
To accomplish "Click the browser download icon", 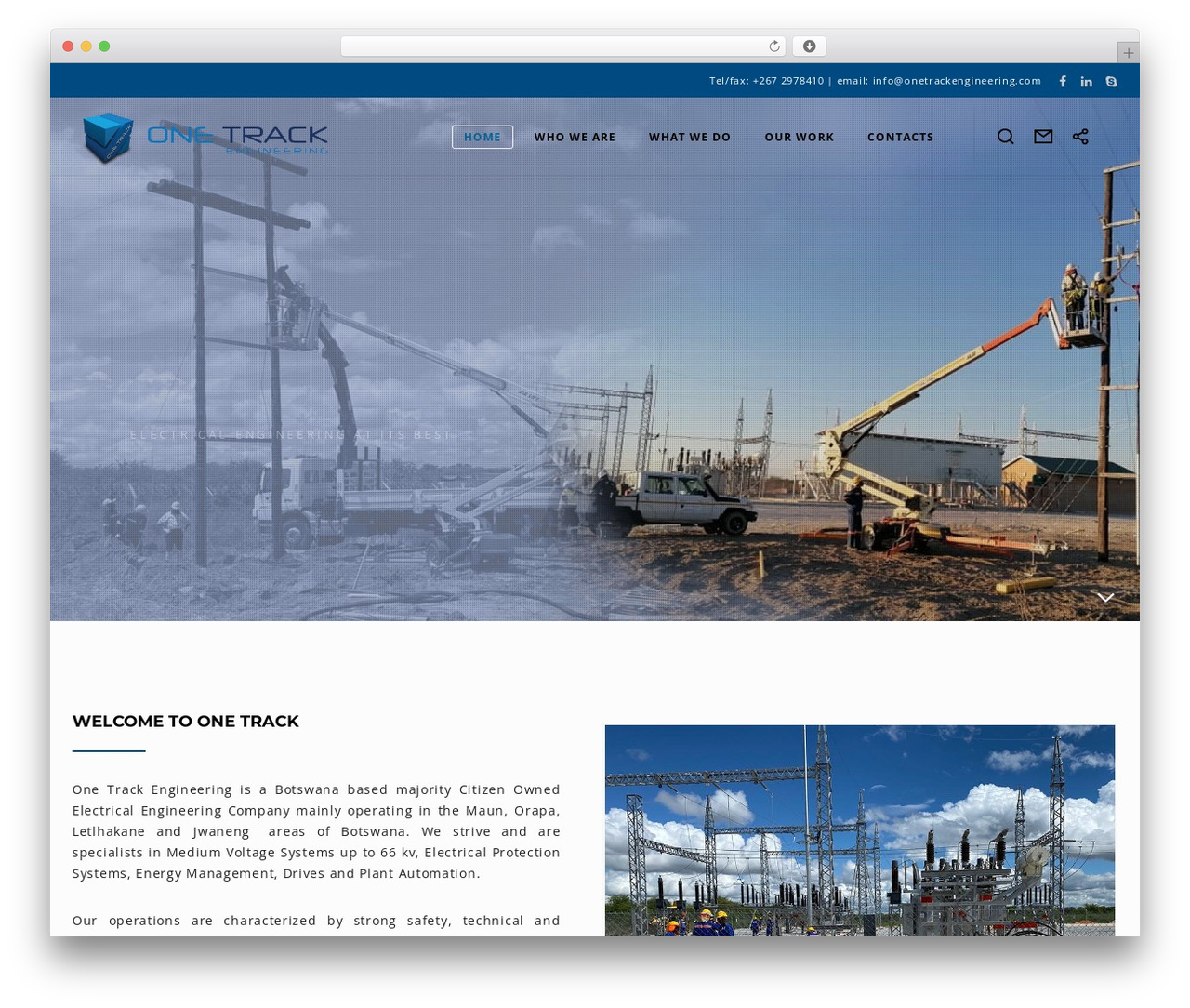I will tap(809, 46).
